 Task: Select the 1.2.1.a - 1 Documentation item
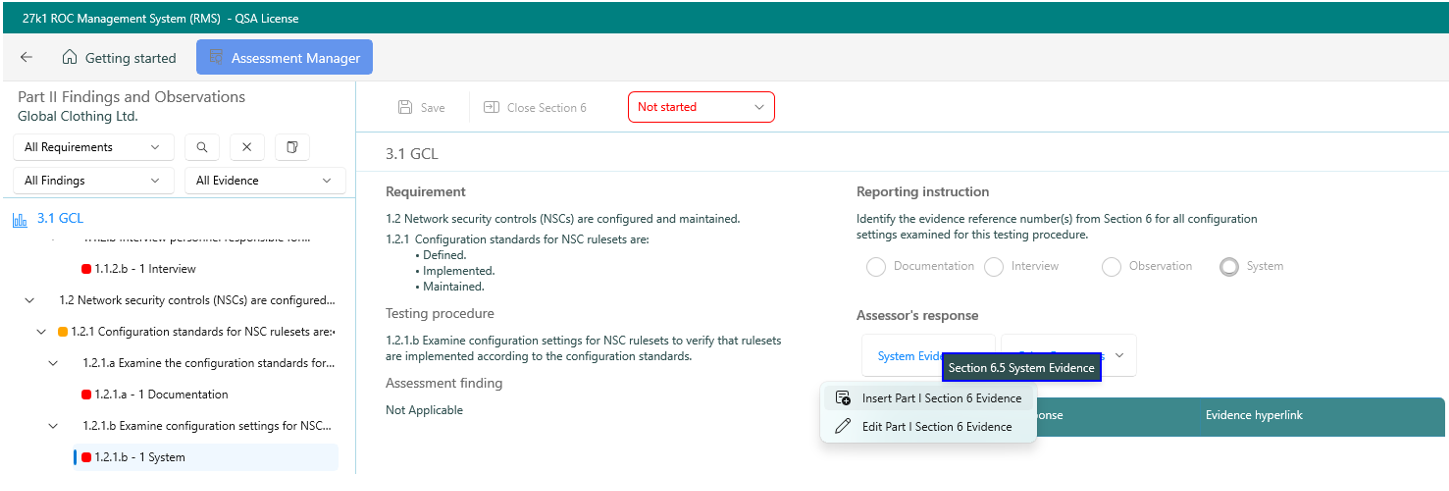[x=161, y=394]
